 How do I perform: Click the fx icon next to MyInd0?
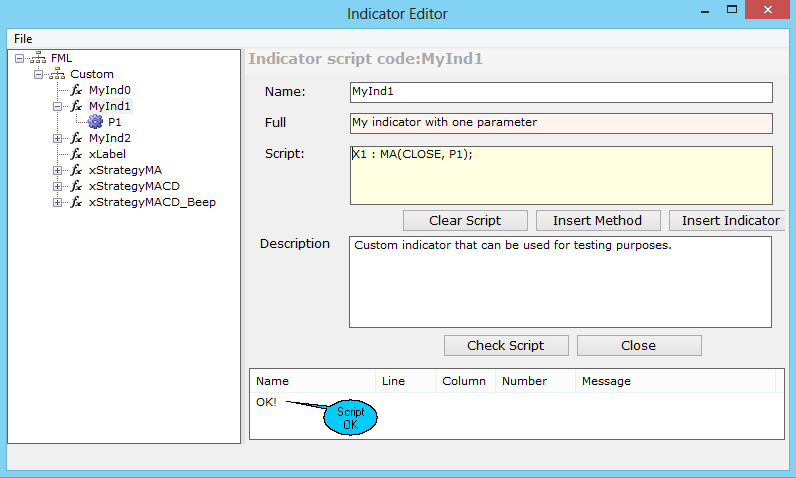76,90
